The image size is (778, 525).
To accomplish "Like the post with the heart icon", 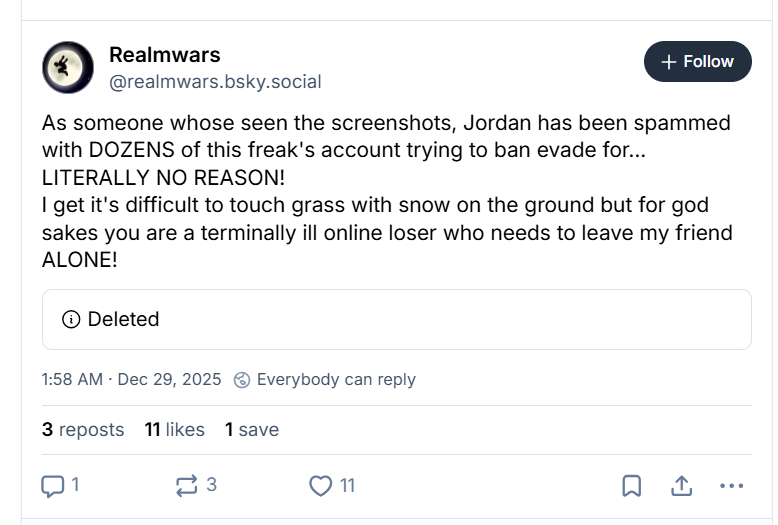I will (320, 486).
